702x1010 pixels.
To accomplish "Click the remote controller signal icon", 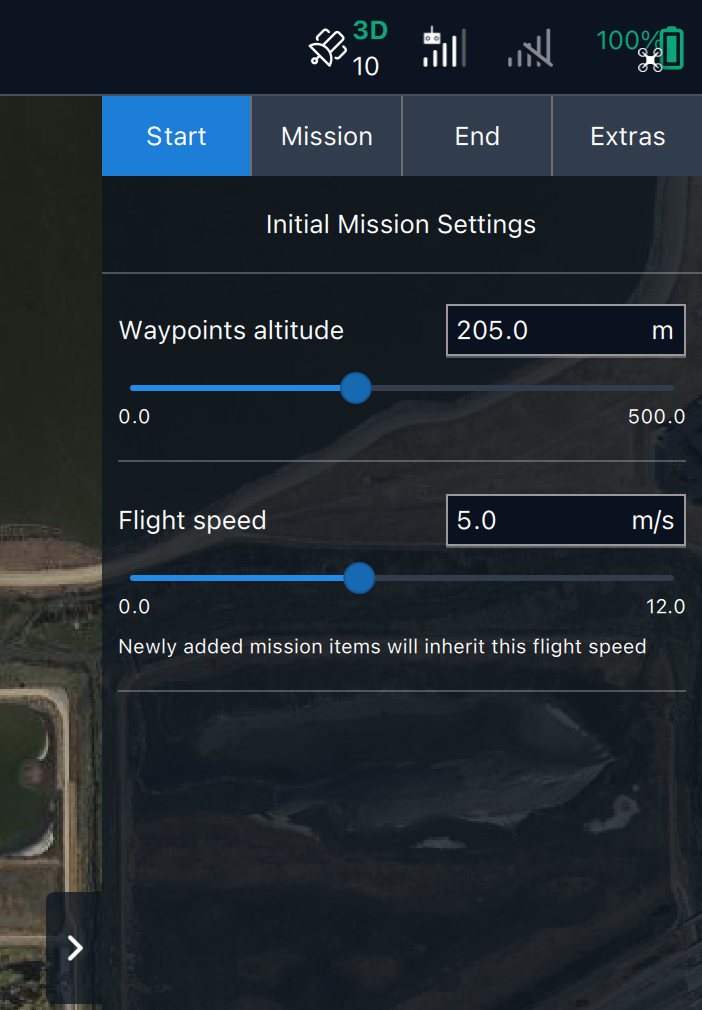I will coord(443,47).
